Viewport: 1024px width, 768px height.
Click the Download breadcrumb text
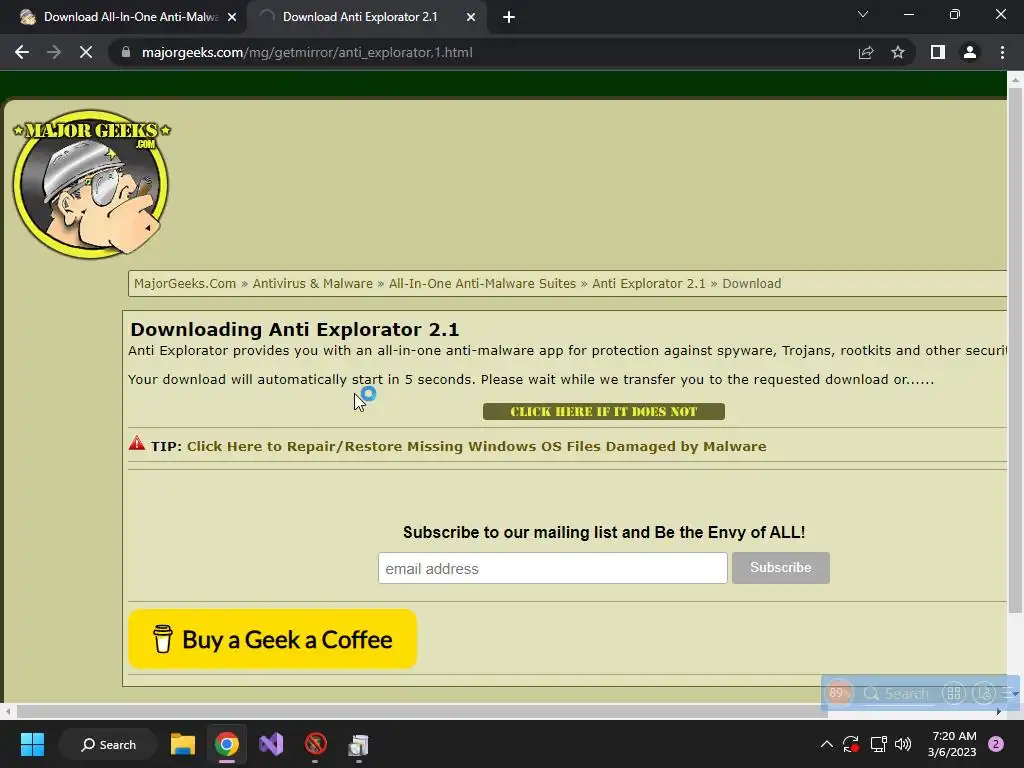(x=752, y=283)
